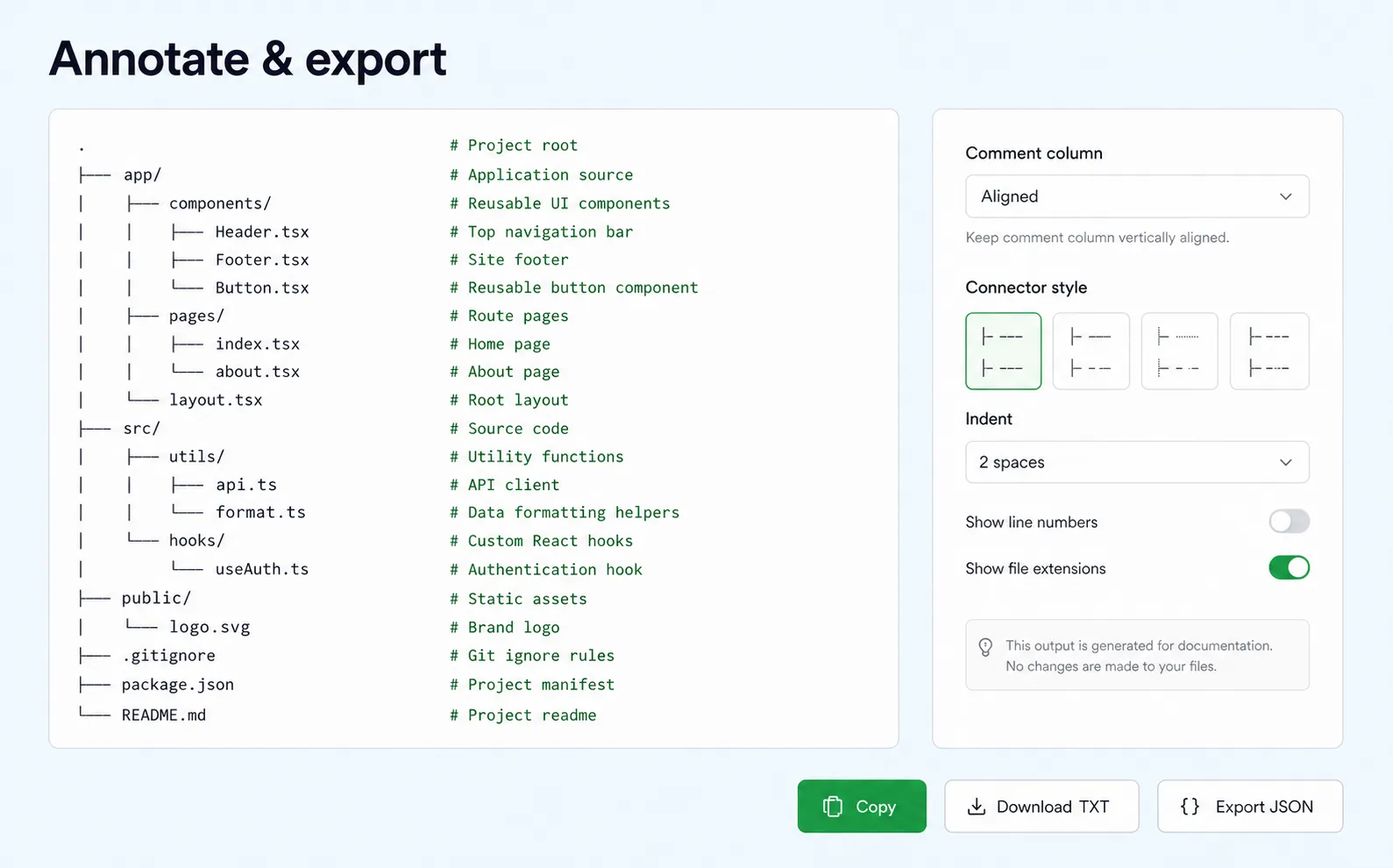Select layout.tsx in the tree

point(216,400)
